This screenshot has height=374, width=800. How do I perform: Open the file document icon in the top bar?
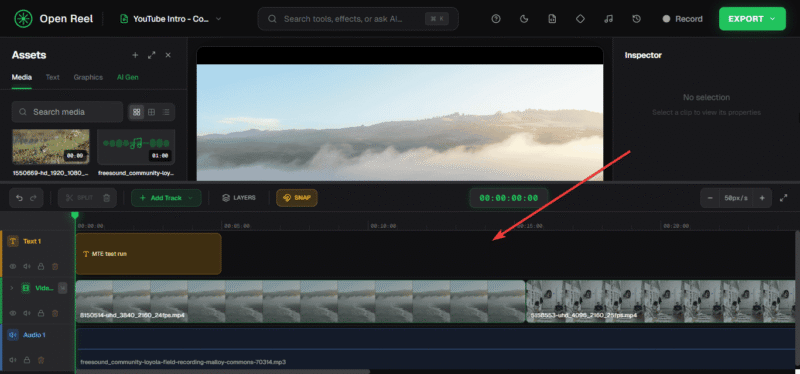552,19
